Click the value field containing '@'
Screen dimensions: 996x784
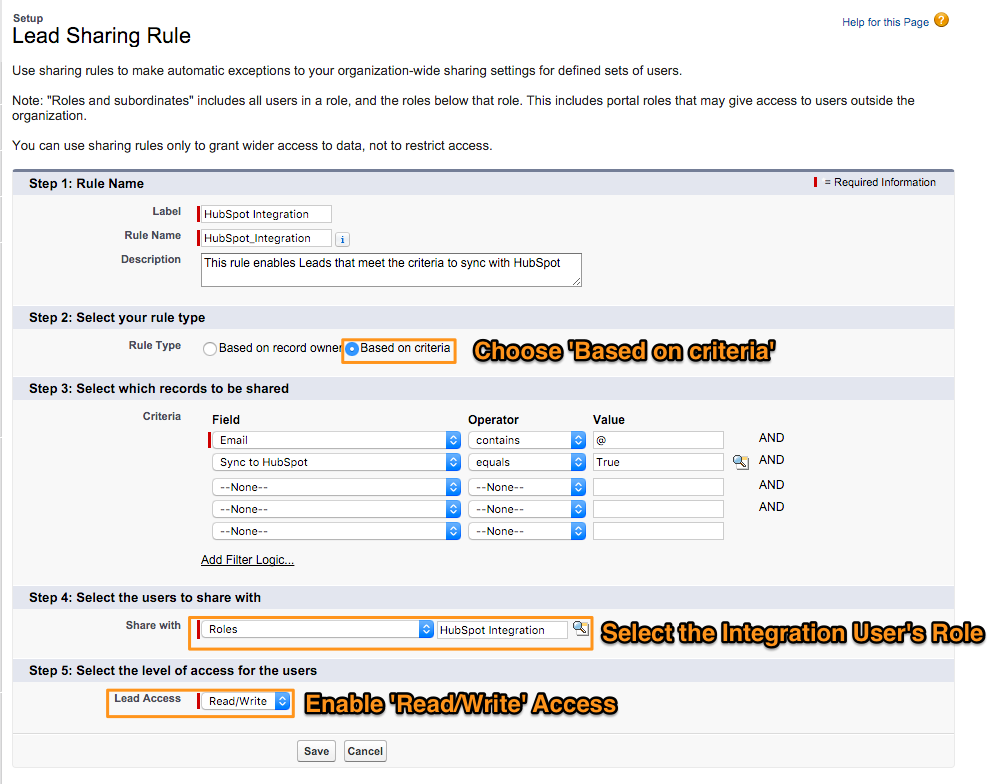(658, 440)
